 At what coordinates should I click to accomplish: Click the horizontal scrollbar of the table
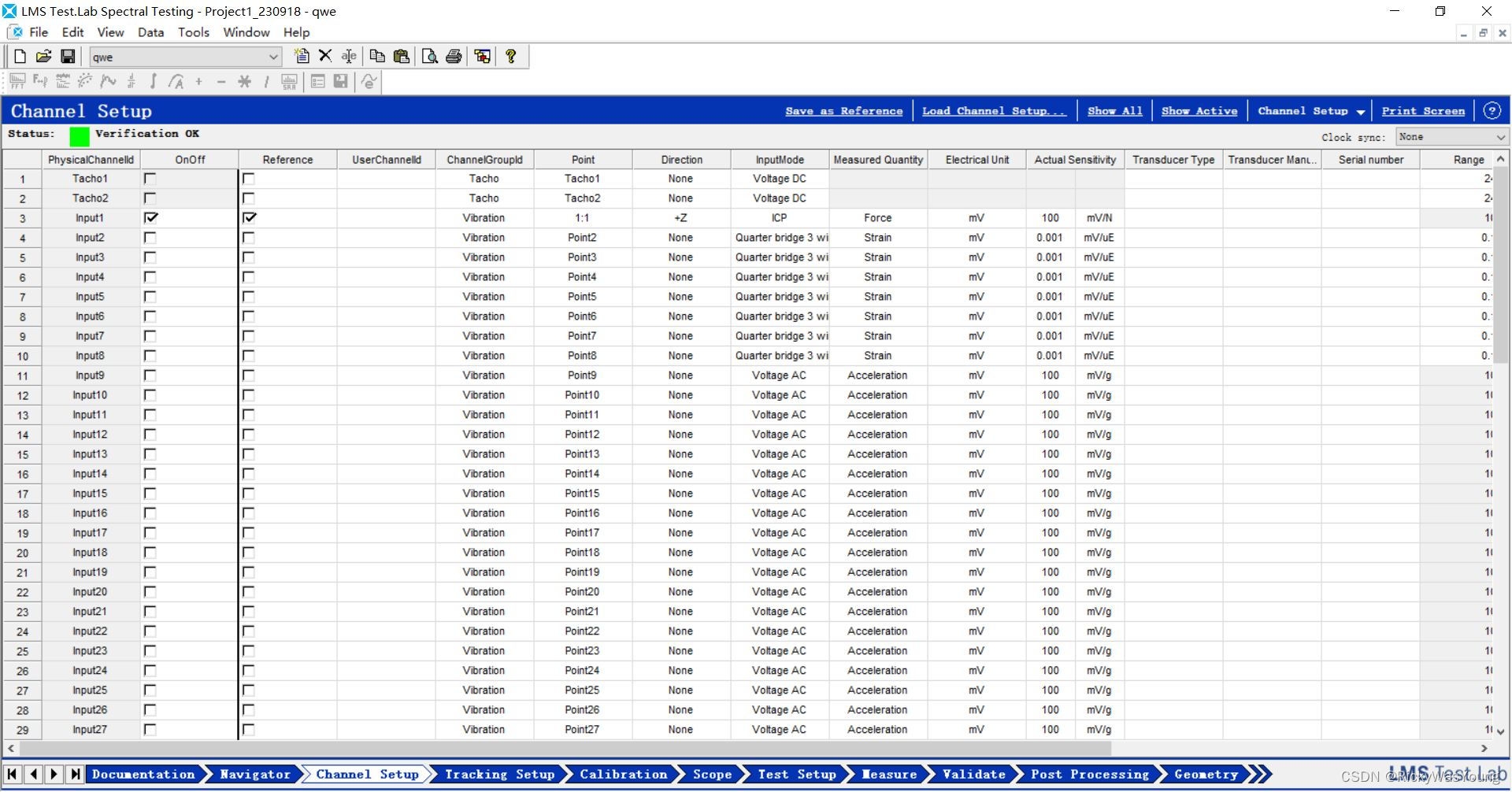565,748
